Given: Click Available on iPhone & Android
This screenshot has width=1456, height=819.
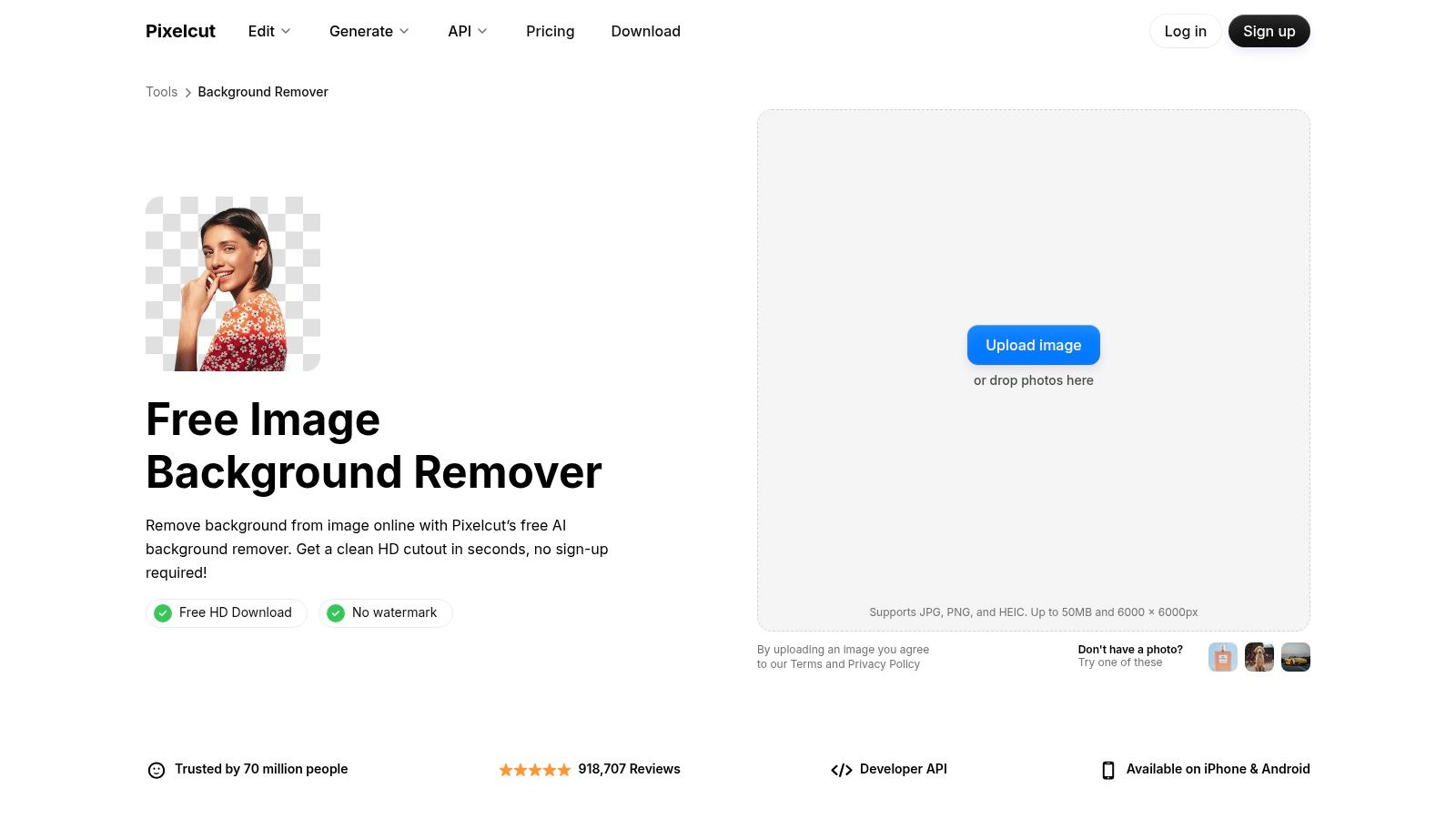Looking at the screenshot, I should pos(1218,769).
